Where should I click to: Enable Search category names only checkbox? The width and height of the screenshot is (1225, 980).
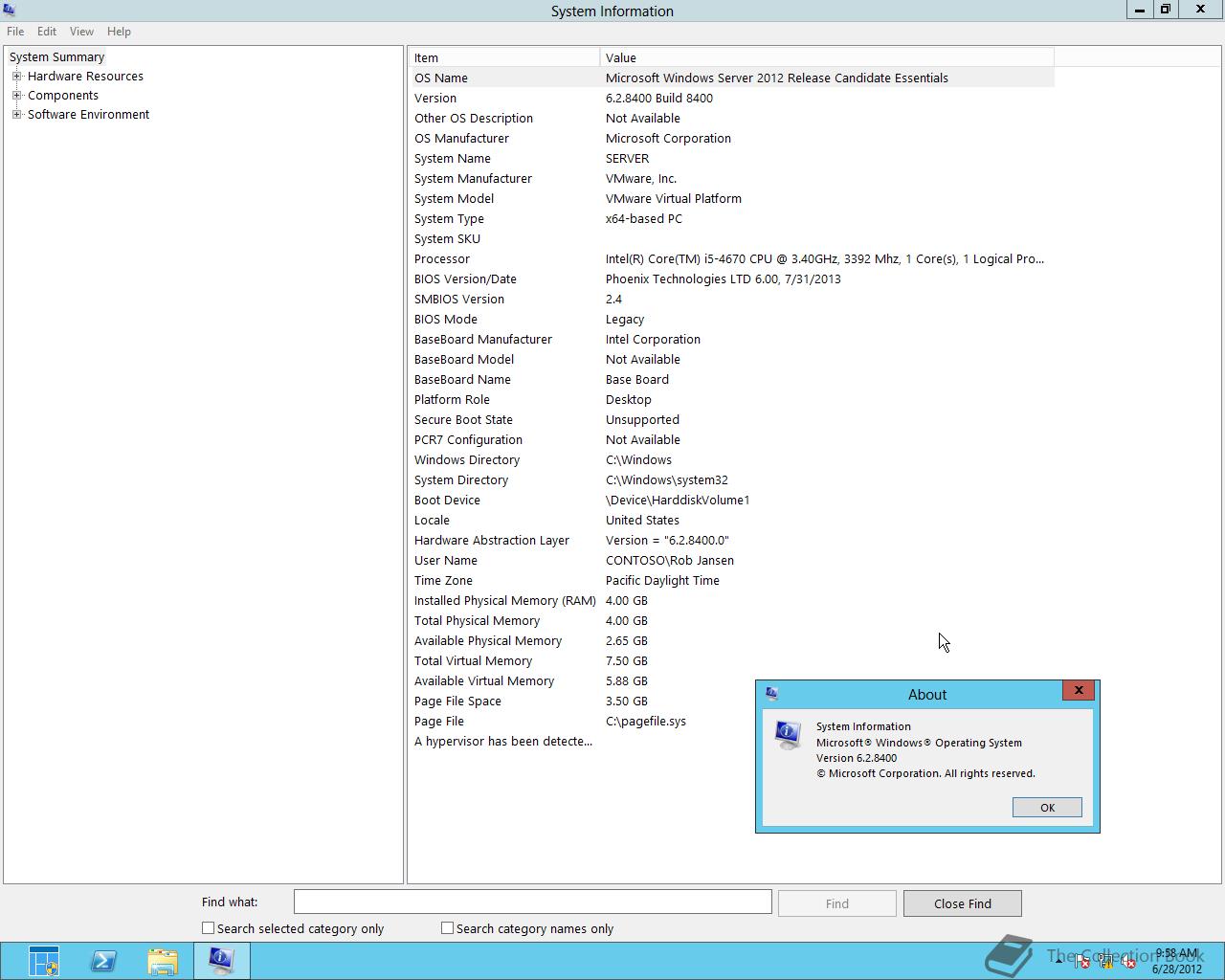pyautogui.click(x=447, y=928)
